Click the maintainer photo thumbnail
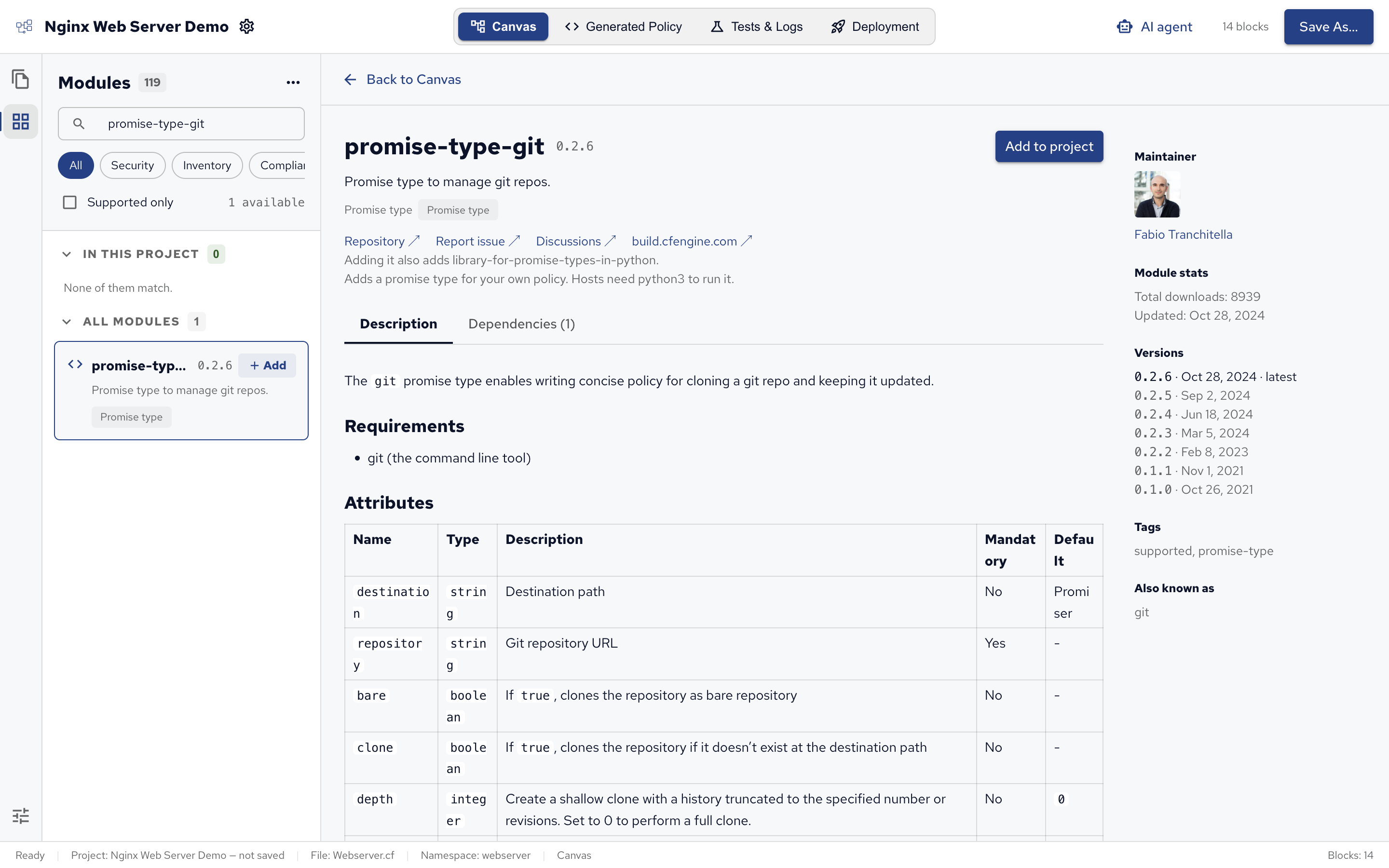The image size is (1389, 868). tap(1157, 194)
